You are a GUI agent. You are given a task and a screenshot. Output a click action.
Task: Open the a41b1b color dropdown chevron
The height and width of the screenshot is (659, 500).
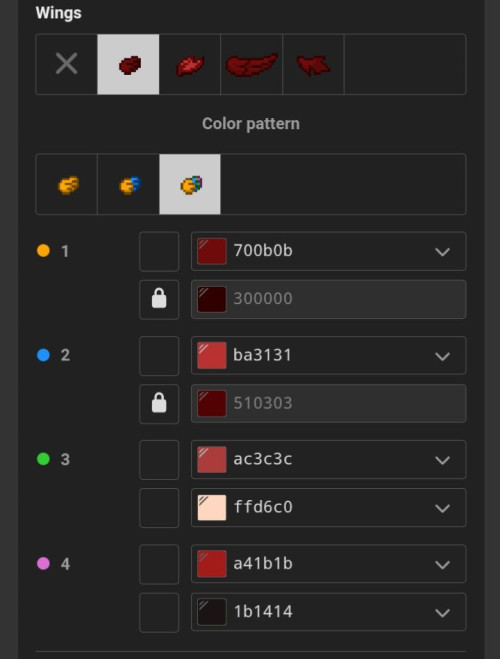coord(442,564)
